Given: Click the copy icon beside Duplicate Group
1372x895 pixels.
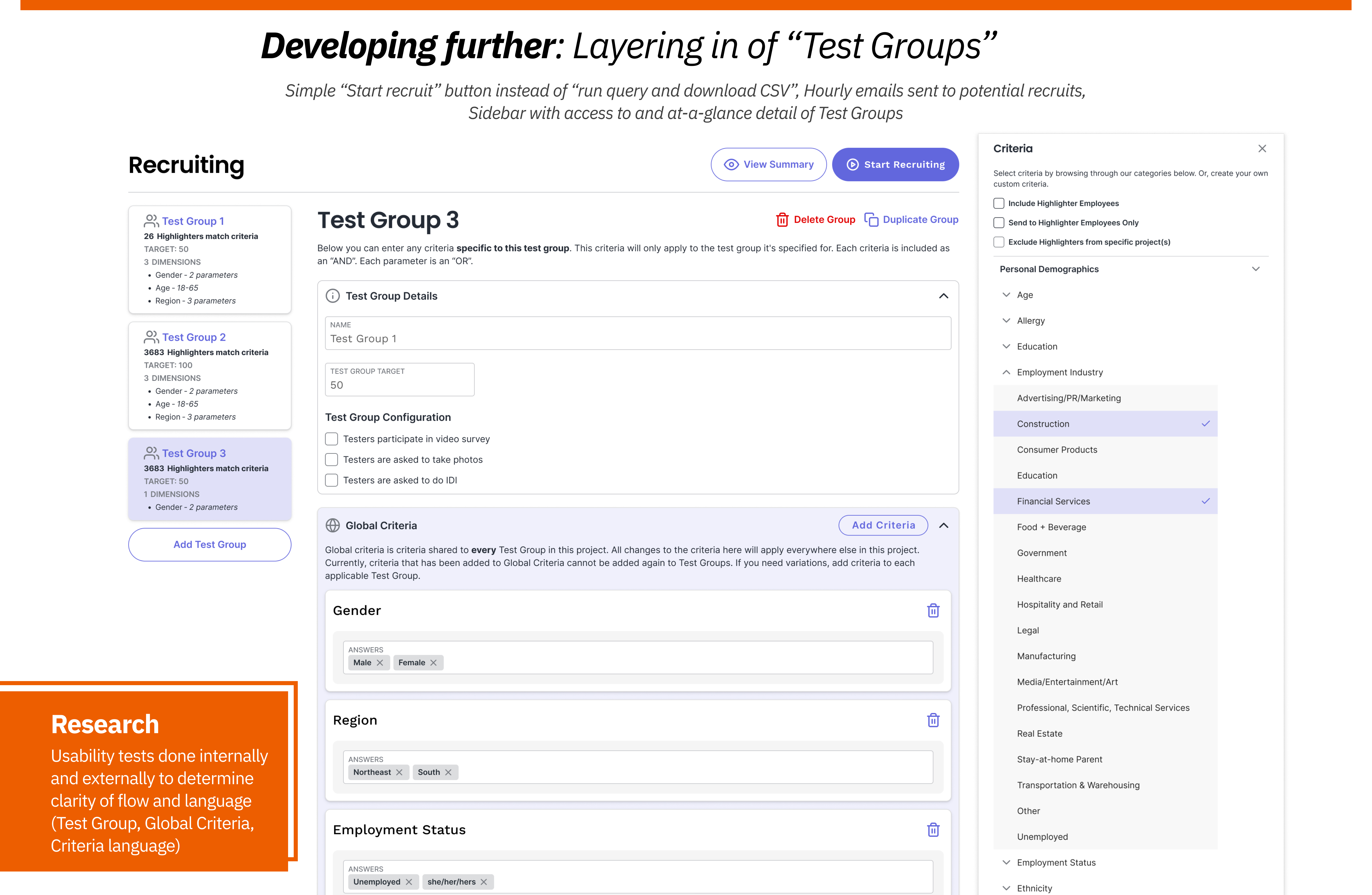Looking at the screenshot, I should coord(871,220).
